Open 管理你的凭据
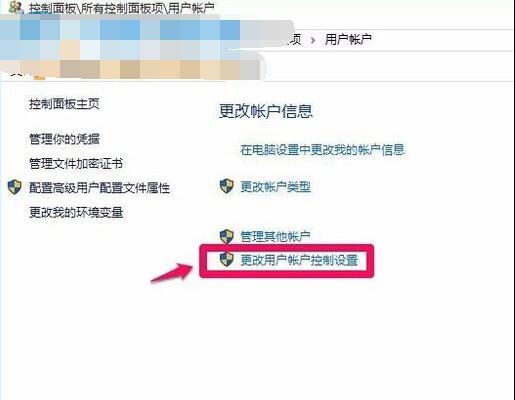This screenshot has height=400, width=515. coord(64,139)
